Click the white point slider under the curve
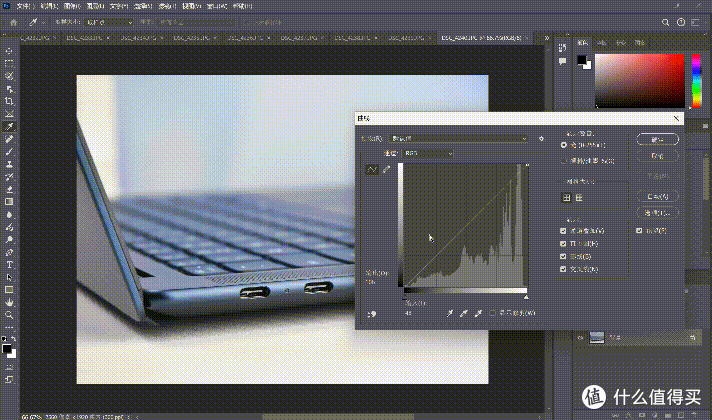The image size is (712, 420). coord(526,297)
